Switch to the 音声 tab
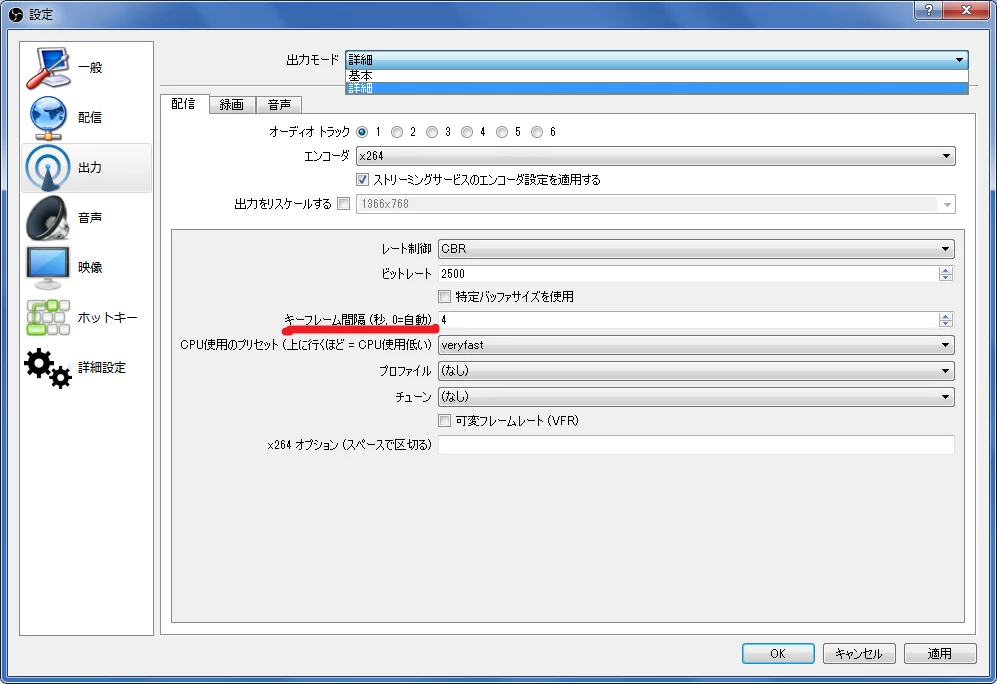The width and height of the screenshot is (997, 684). point(279,105)
